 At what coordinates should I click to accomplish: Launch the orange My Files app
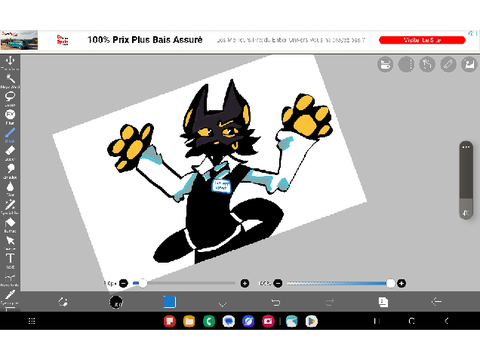coord(189,321)
